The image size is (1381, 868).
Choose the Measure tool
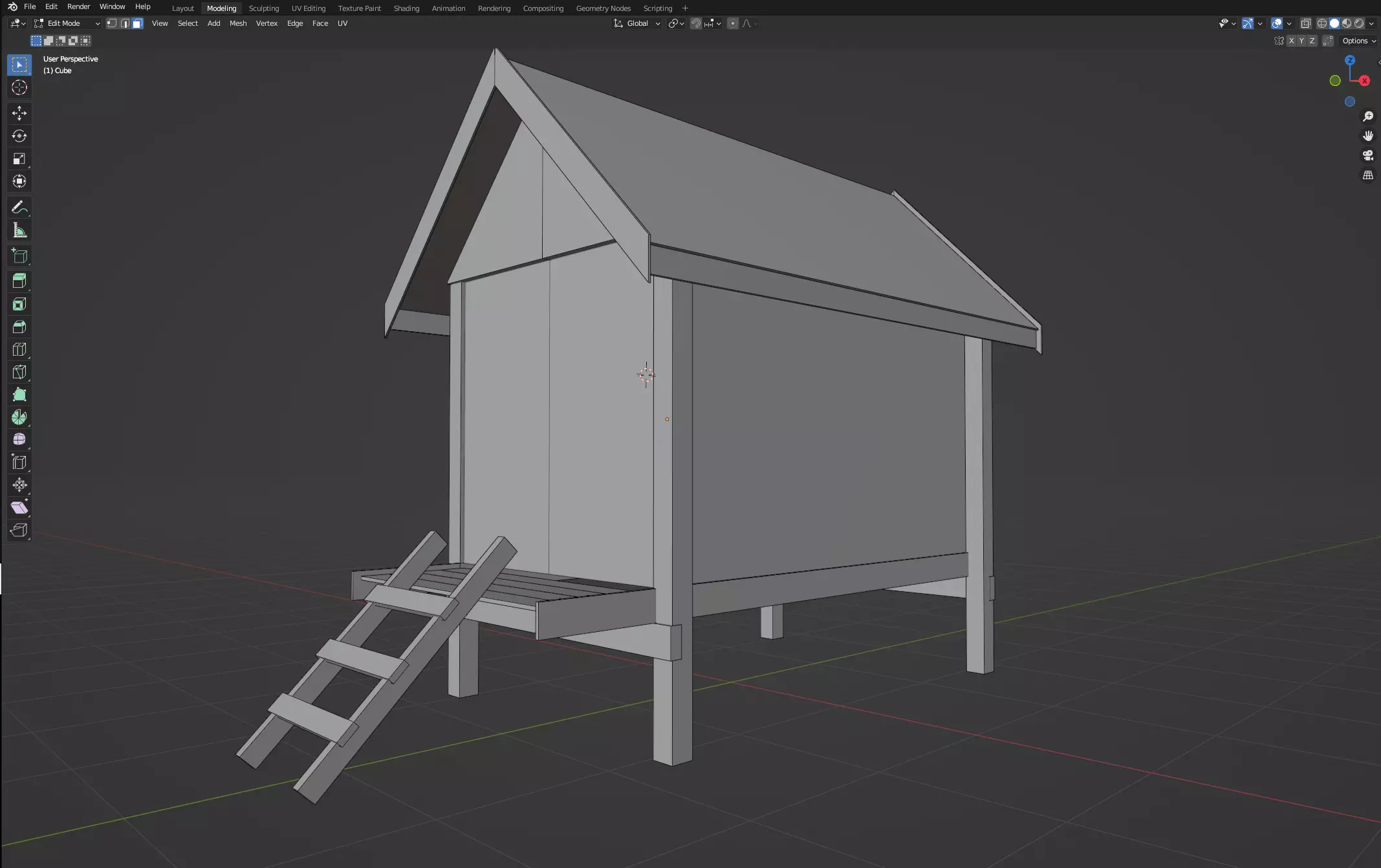click(x=19, y=231)
